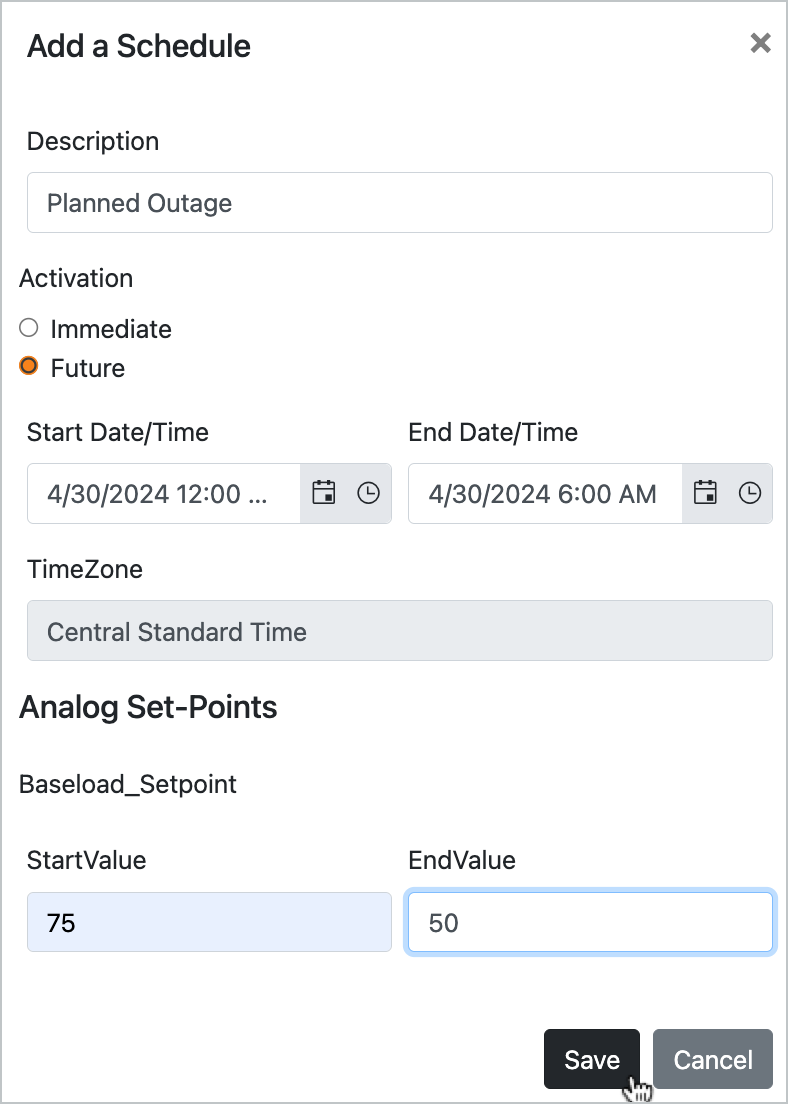
Task: Open the End Time clock picker
Action: (x=750, y=493)
